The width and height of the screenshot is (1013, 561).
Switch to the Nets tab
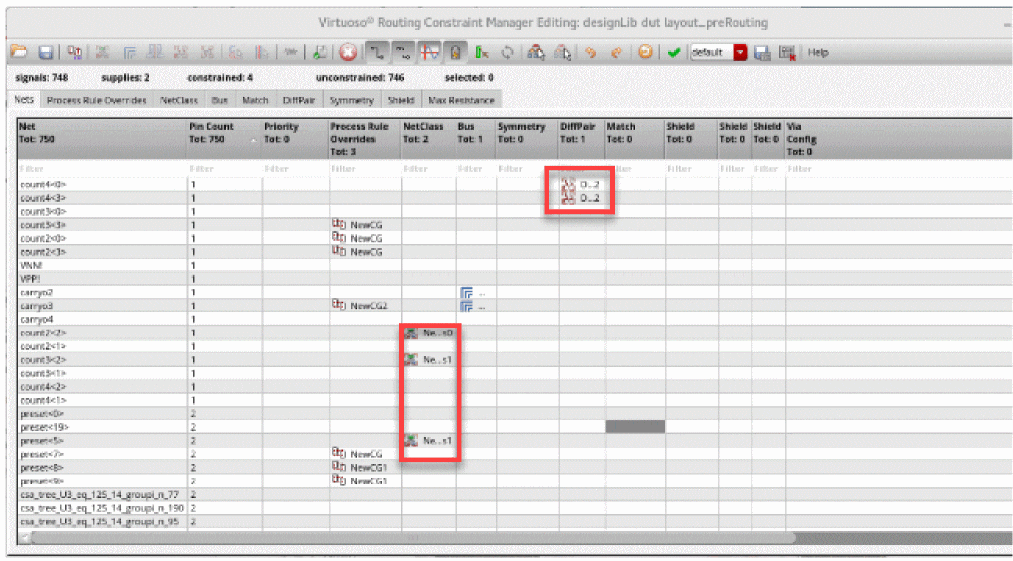point(23,101)
